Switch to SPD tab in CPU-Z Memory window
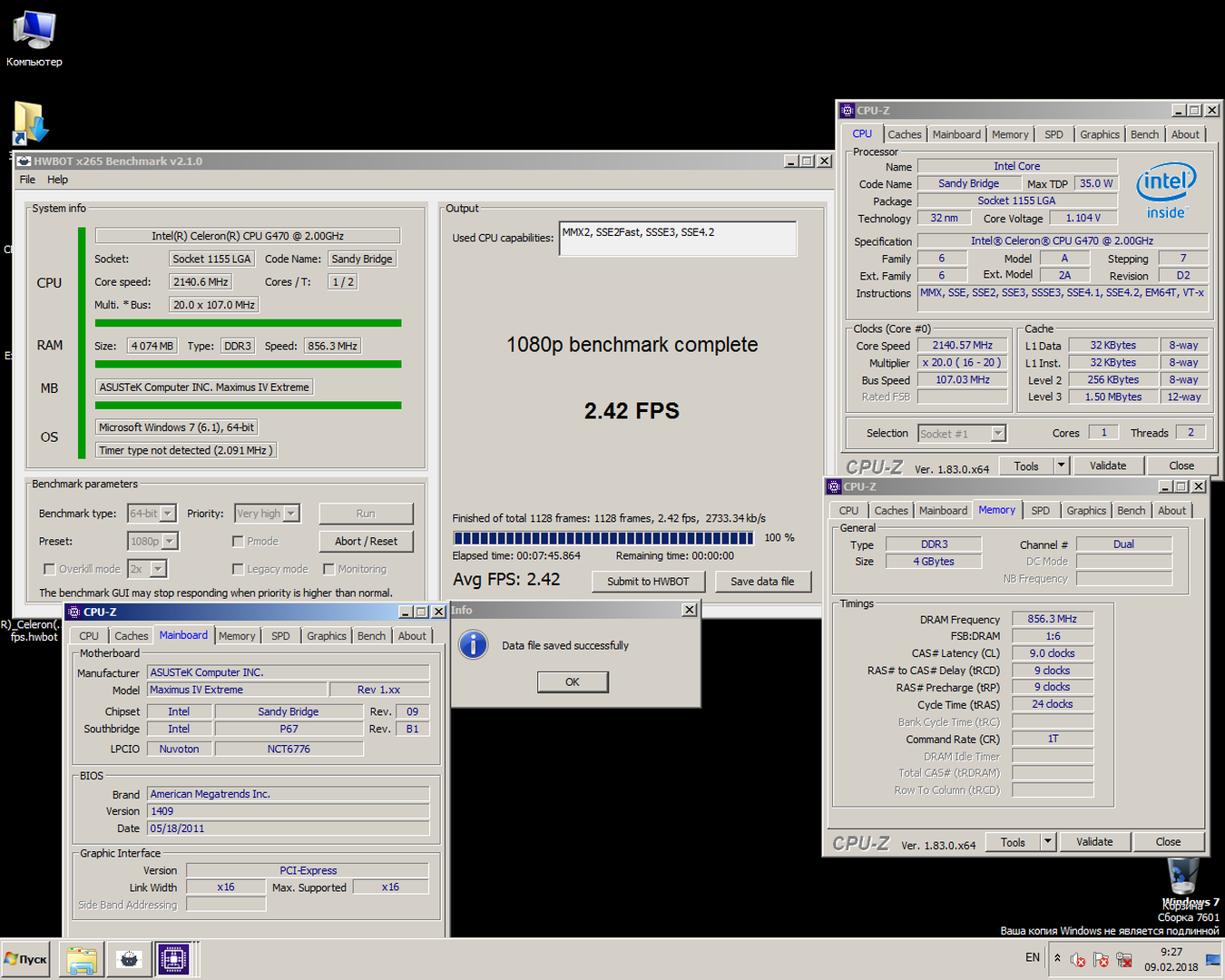This screenshot has height=980, width=1225. pyautogui.click(x=1041, y=511)
